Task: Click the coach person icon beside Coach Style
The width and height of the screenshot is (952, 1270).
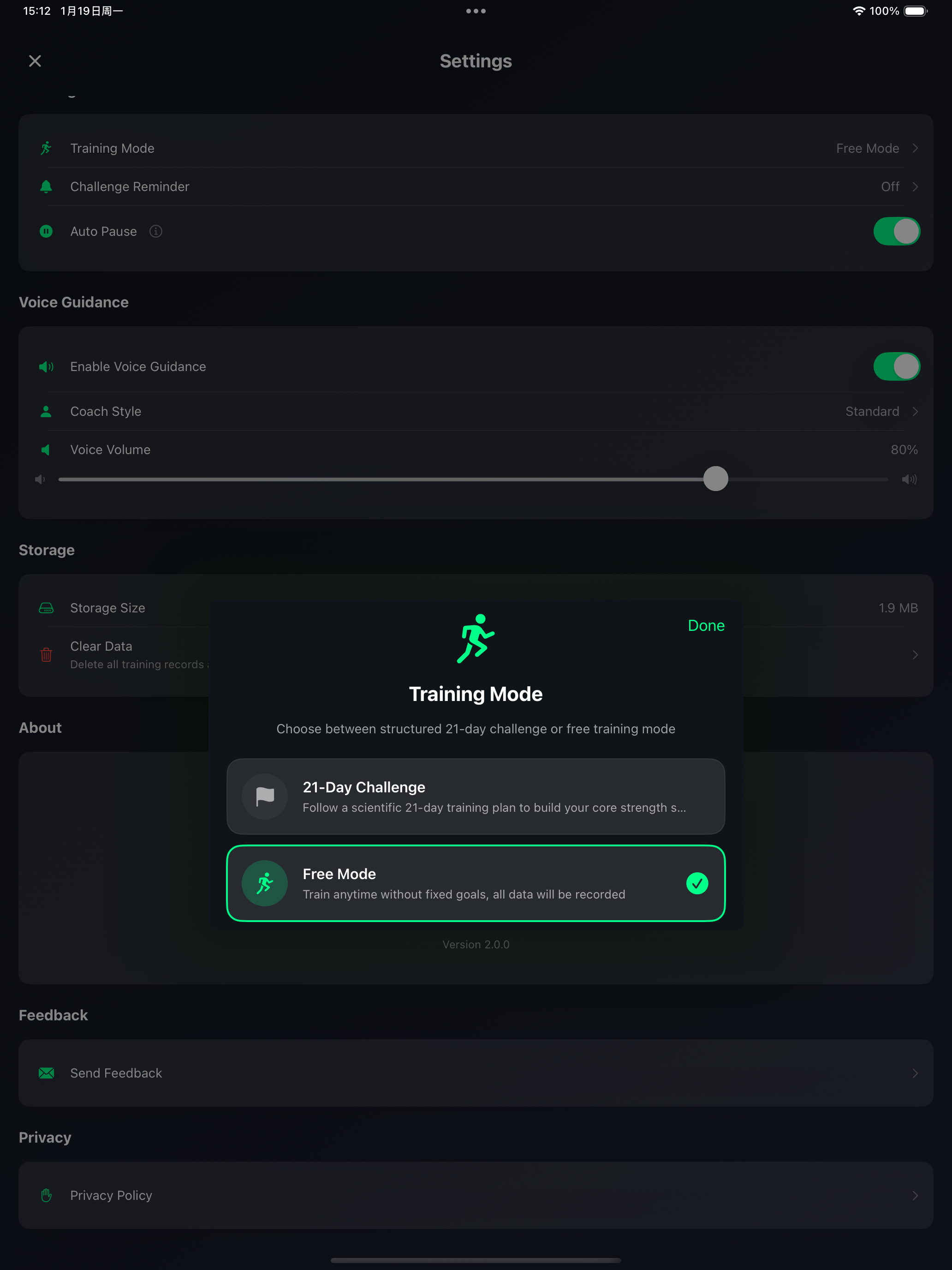Action: pos(46,411)
